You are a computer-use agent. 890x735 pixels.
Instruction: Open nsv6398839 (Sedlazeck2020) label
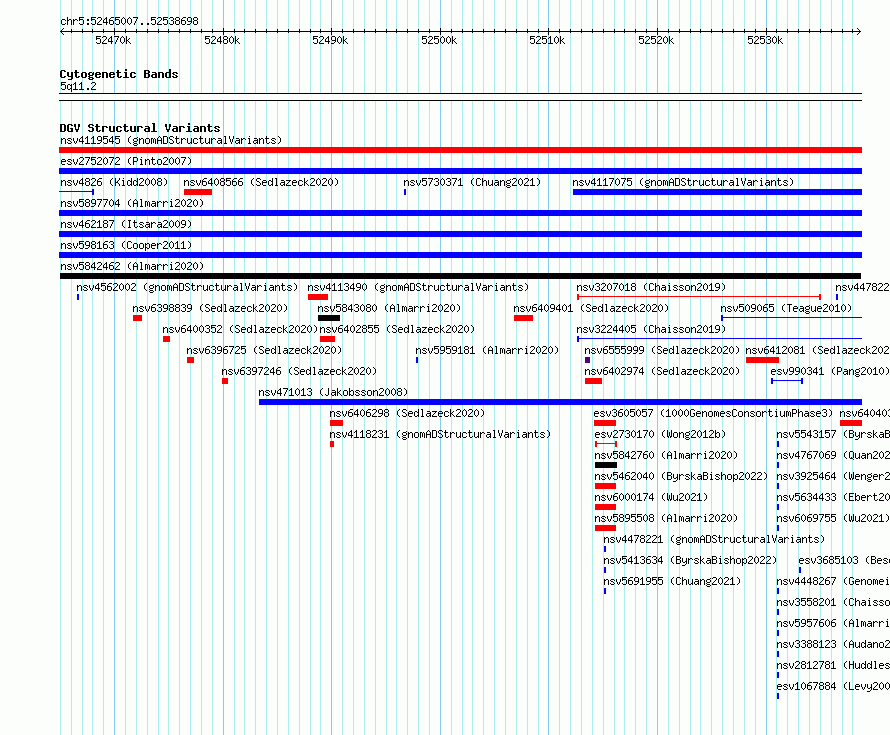click(210, 308)
